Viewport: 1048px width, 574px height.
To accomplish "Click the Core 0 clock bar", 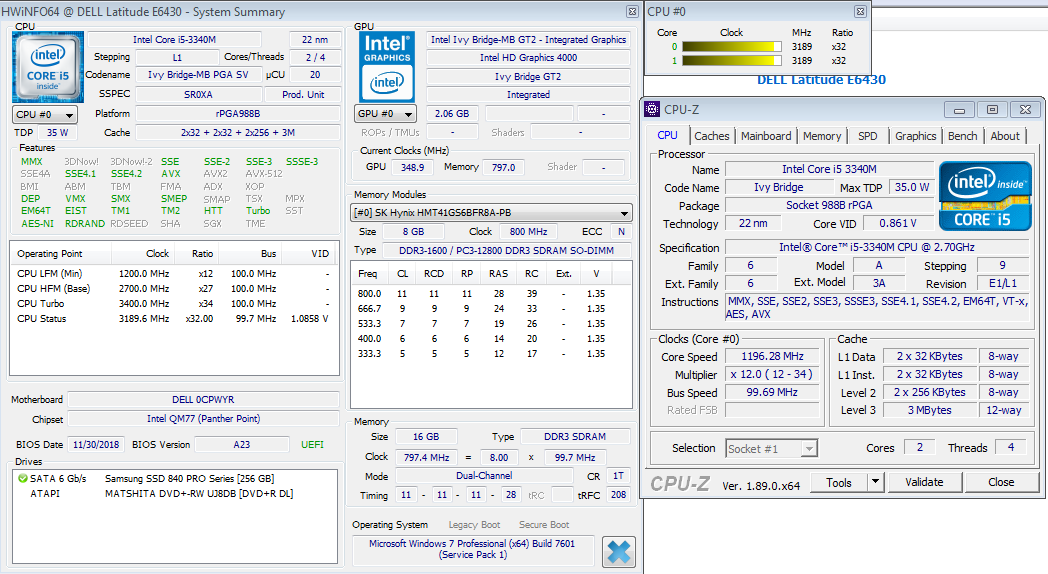I will pyautogui.click(x=732, y=47).
